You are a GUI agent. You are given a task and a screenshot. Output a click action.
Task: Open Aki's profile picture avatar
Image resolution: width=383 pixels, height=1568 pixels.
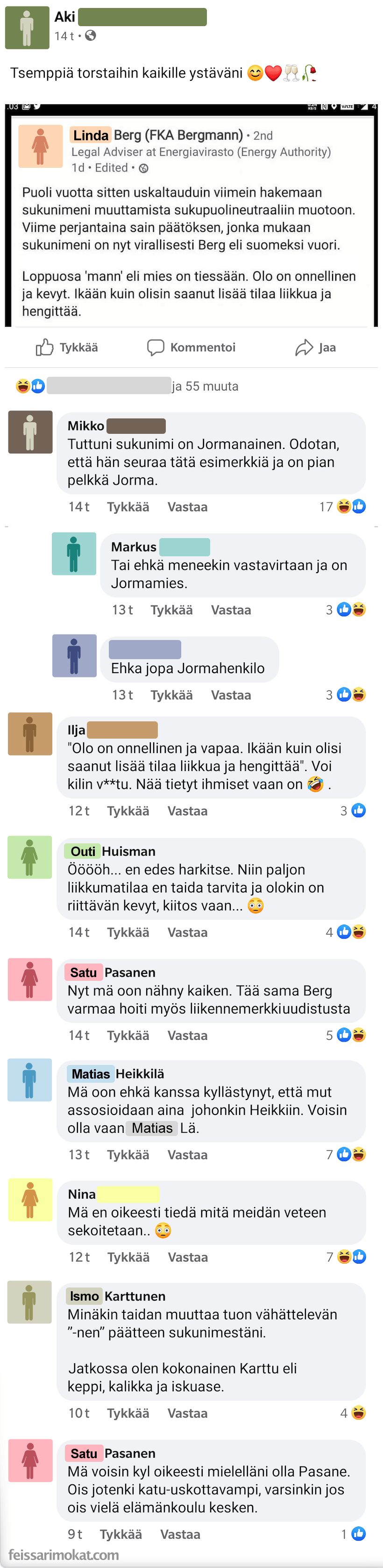click(x=27, y=28)
